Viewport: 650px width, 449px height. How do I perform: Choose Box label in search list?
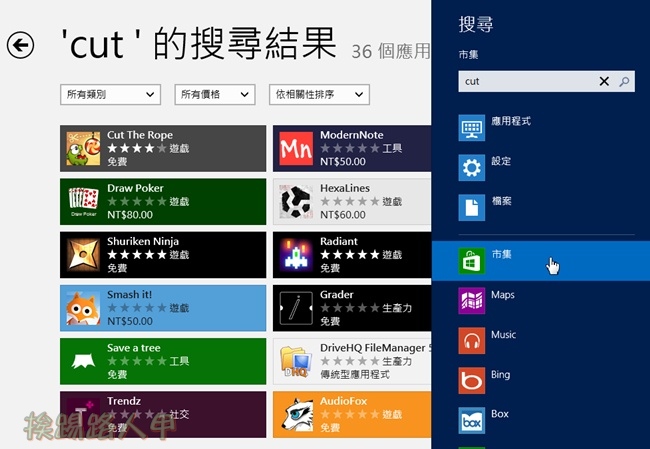point(500,414)
